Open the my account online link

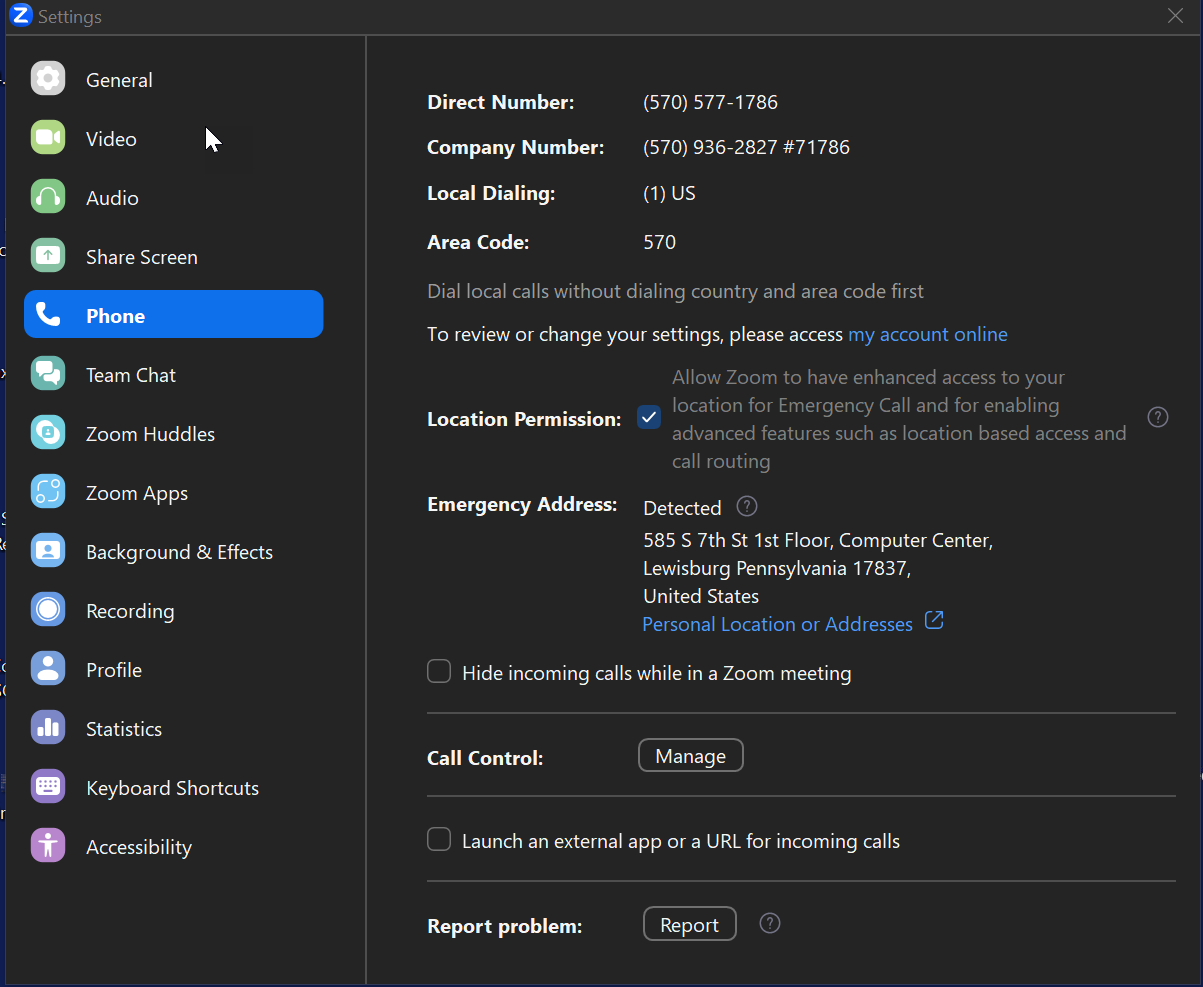pos(928,334)
